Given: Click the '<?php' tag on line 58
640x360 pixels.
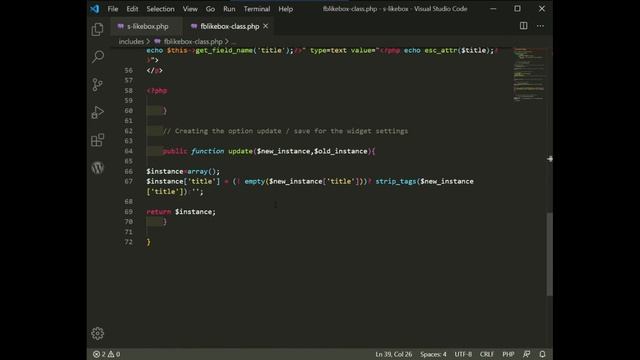Looking at the screenshot, I should click(157, 91).
